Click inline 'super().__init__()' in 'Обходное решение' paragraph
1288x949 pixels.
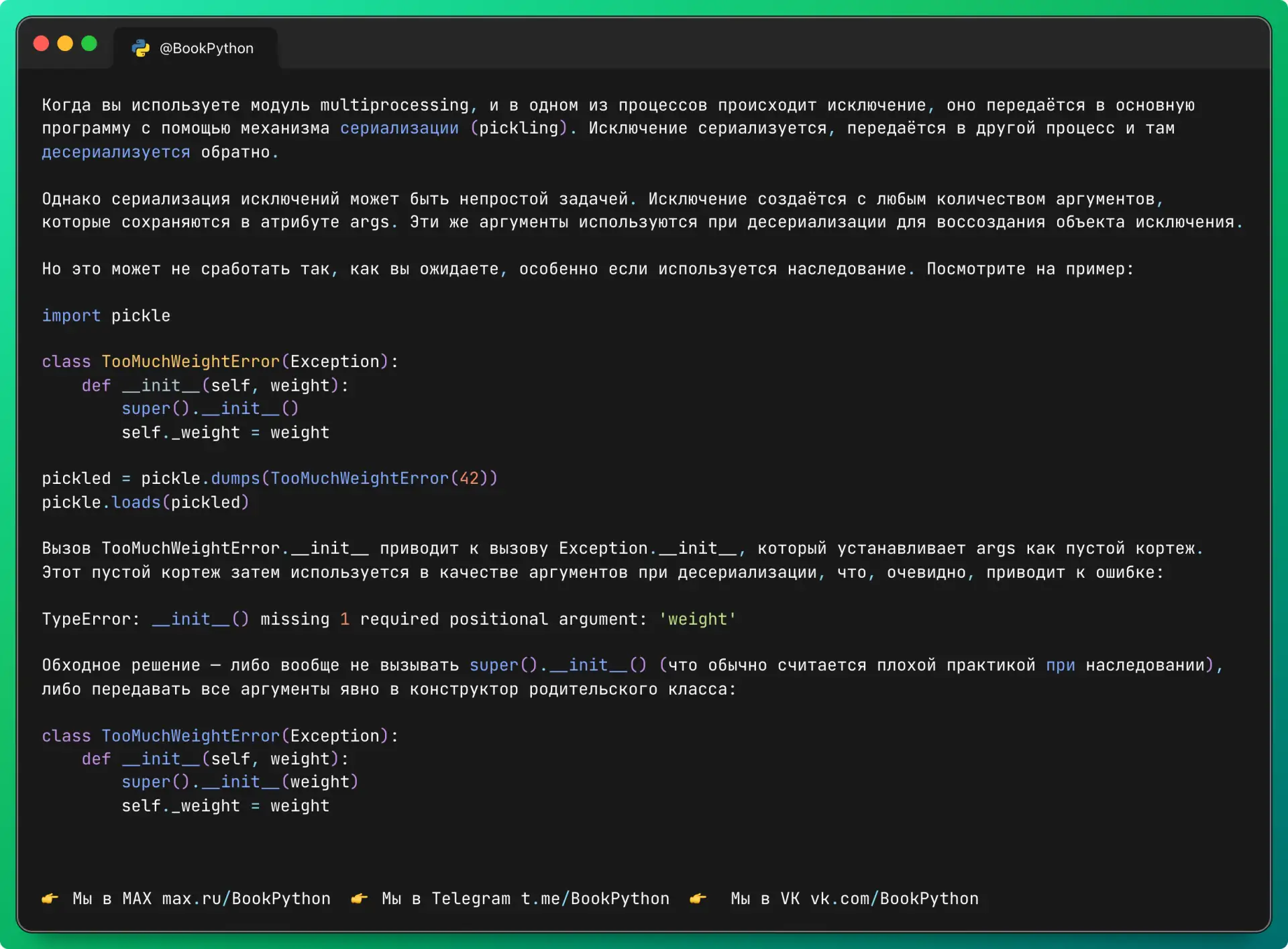click(x=558, y=665)
